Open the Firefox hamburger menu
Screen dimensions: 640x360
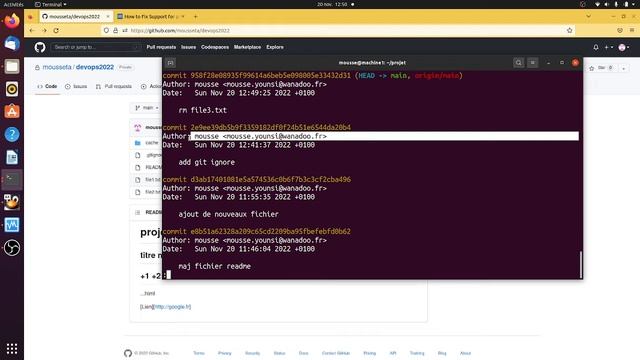632,30
